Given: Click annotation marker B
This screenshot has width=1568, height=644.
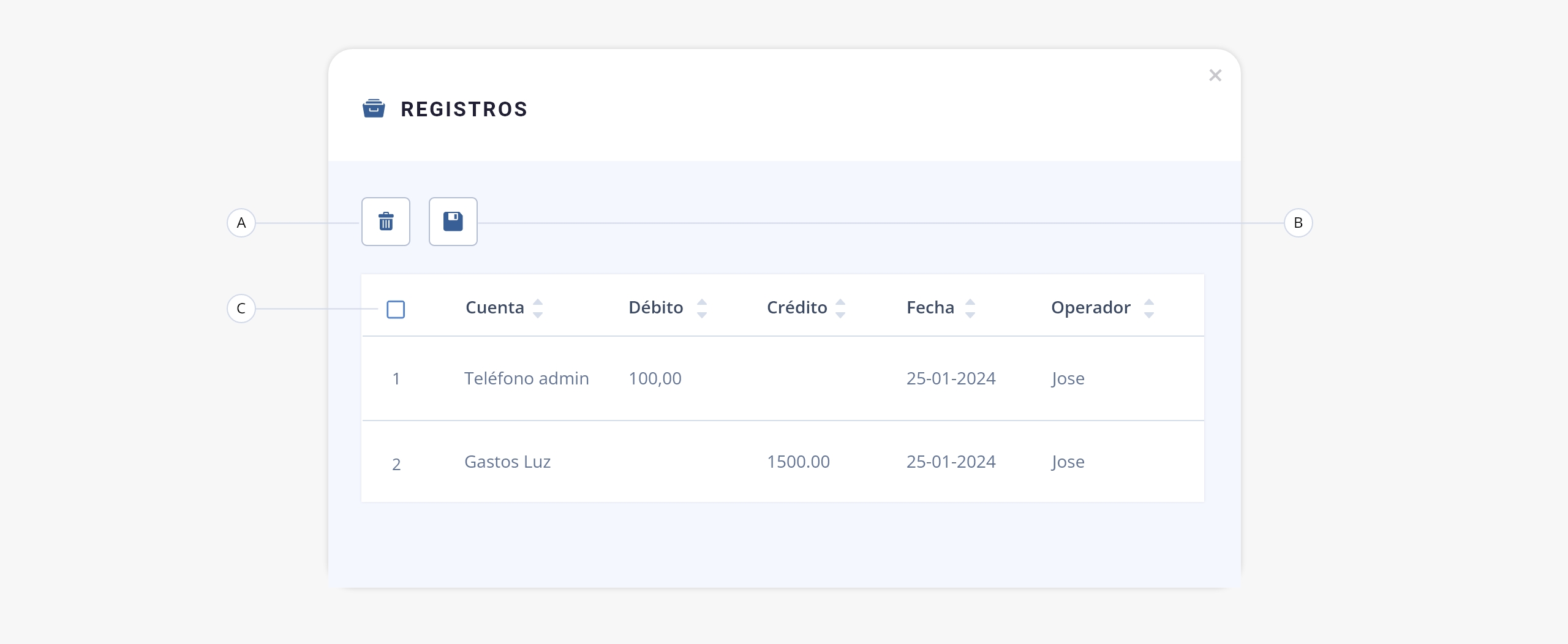Looking at the screenshot, I should click(1298, 223).
